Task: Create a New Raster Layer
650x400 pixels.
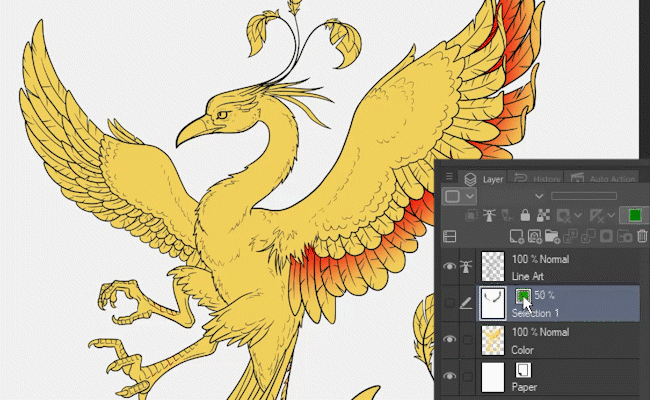Action: point(517,236)
